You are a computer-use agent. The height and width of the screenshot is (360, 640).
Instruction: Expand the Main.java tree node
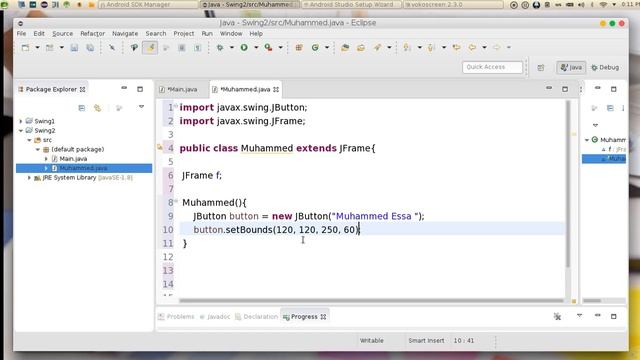(x=46, y=159)
